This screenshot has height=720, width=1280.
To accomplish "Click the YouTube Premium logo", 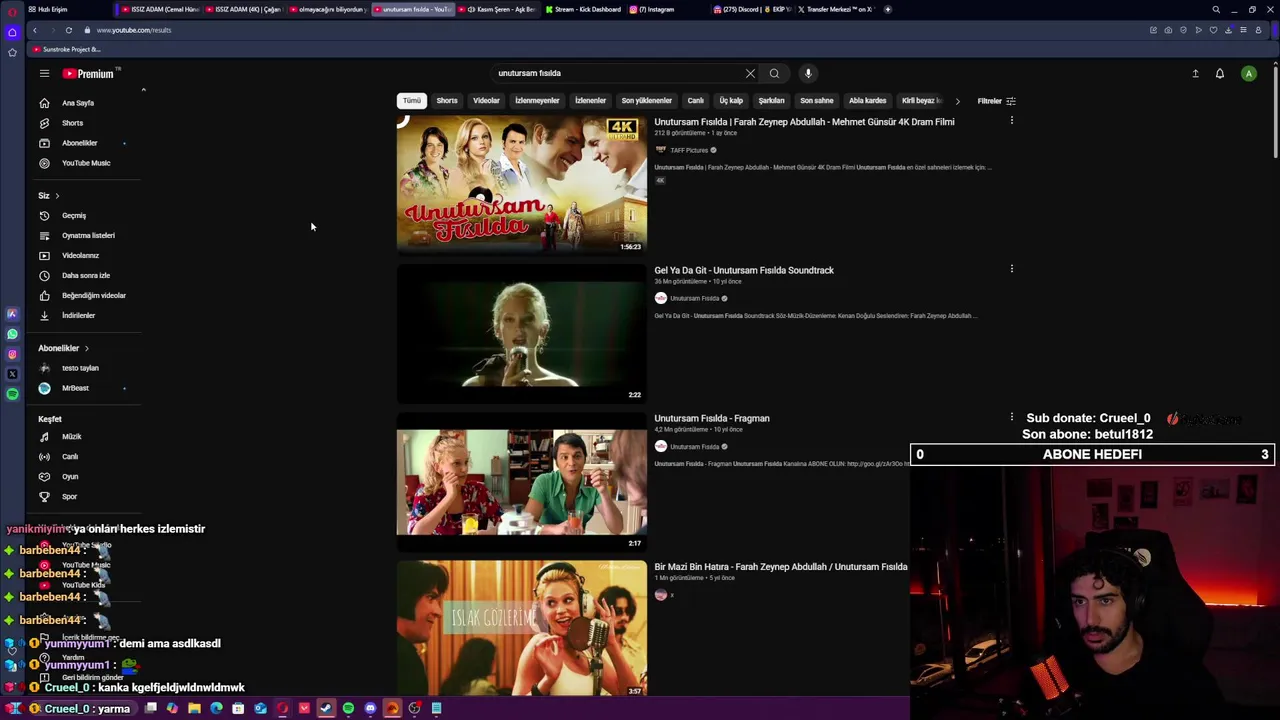I will coord(89,73).
